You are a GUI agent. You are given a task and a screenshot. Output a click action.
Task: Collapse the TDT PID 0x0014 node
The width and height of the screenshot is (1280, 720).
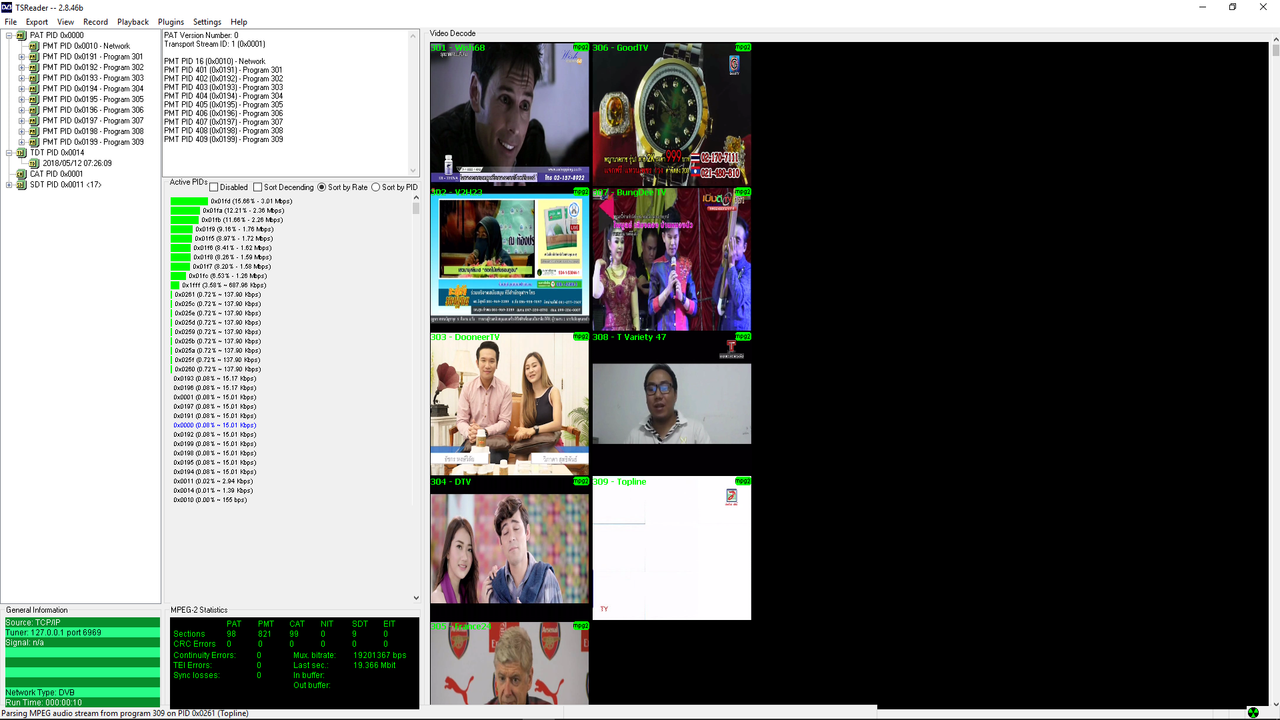(x=9, y=153)
